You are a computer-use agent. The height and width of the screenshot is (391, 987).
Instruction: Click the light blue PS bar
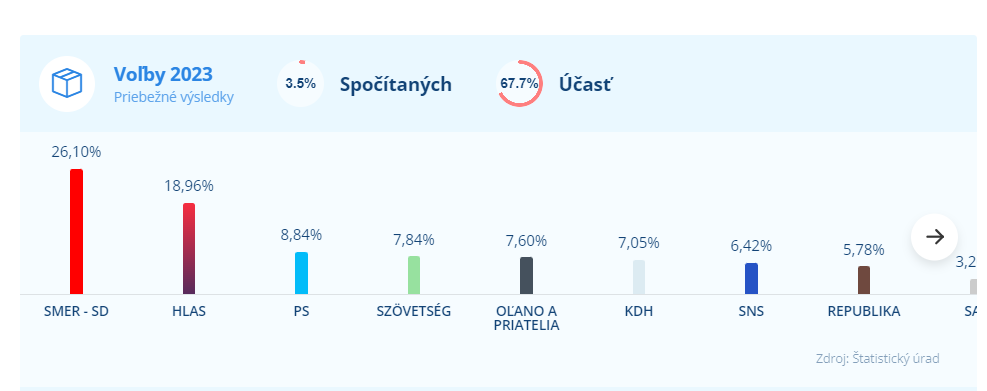point(302,273)
